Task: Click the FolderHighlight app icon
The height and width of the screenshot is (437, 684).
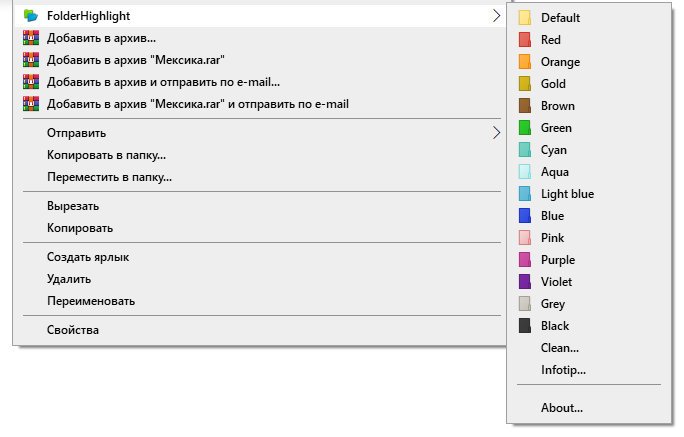Action: pyautogui.click(x=31, y=16)
